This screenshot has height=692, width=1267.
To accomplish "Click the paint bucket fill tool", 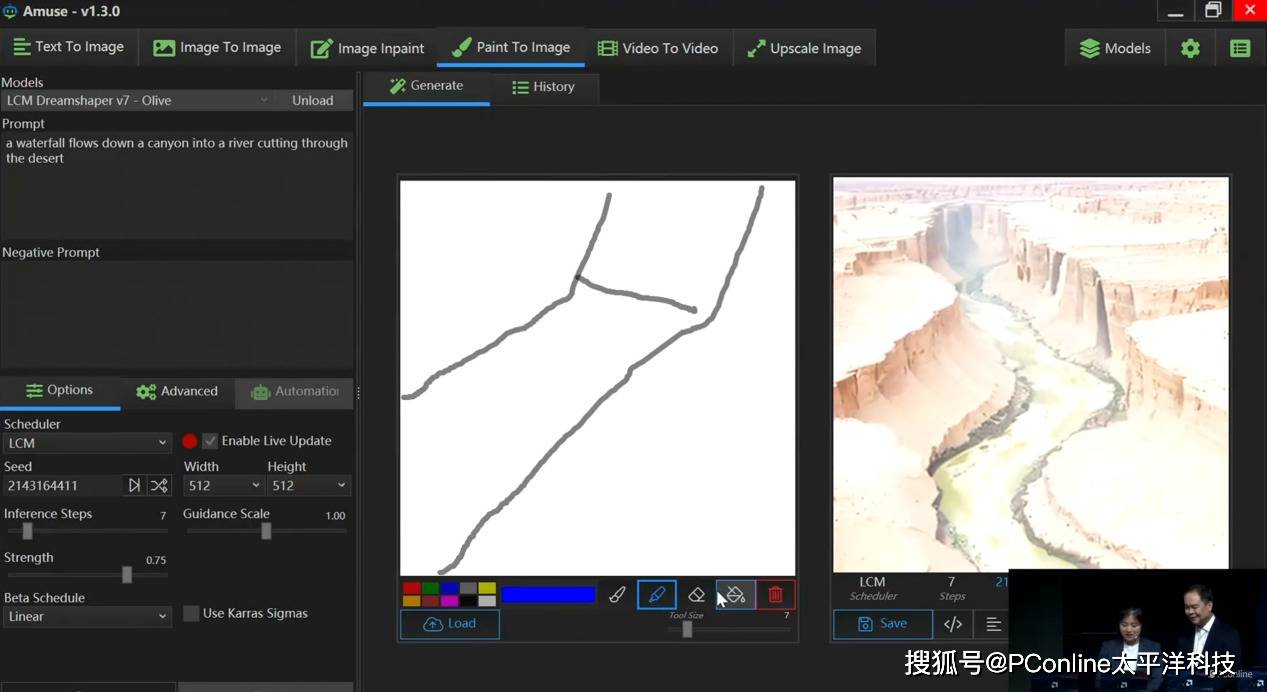I will click(x=736, y=595).
